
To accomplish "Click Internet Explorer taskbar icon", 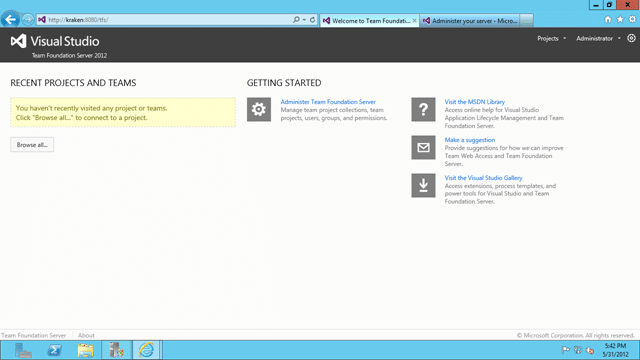I will click(146, 350).
